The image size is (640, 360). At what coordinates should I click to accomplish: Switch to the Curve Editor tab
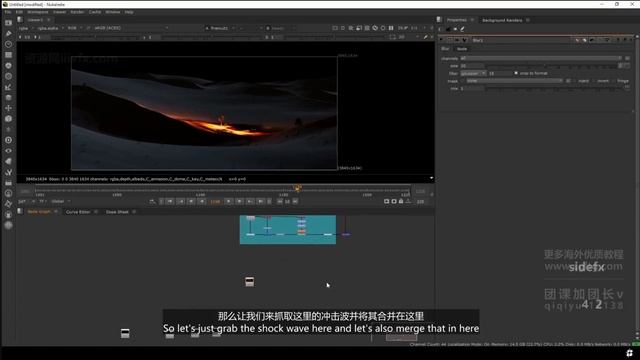click(x=78, y=212)
